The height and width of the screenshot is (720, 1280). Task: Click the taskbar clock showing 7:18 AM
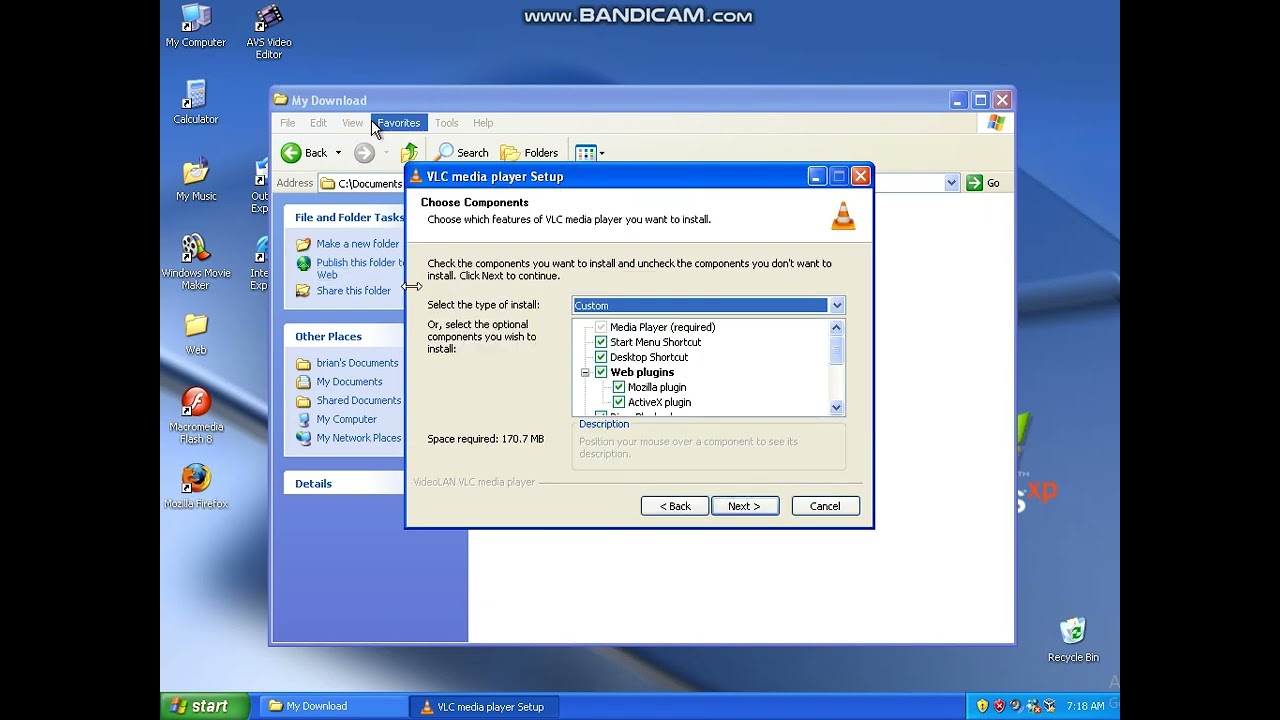point(1085,706)
